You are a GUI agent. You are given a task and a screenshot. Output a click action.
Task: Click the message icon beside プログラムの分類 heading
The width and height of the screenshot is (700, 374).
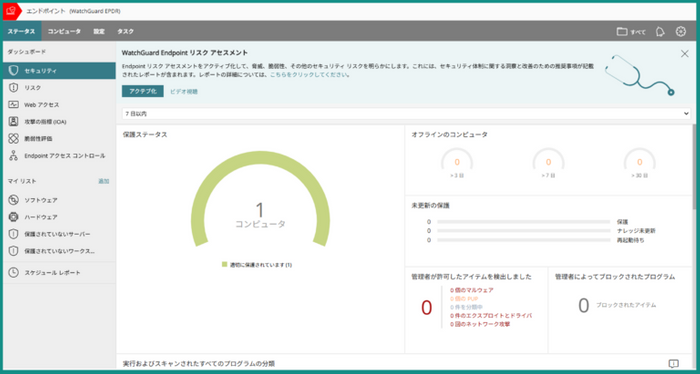[674, 363]
